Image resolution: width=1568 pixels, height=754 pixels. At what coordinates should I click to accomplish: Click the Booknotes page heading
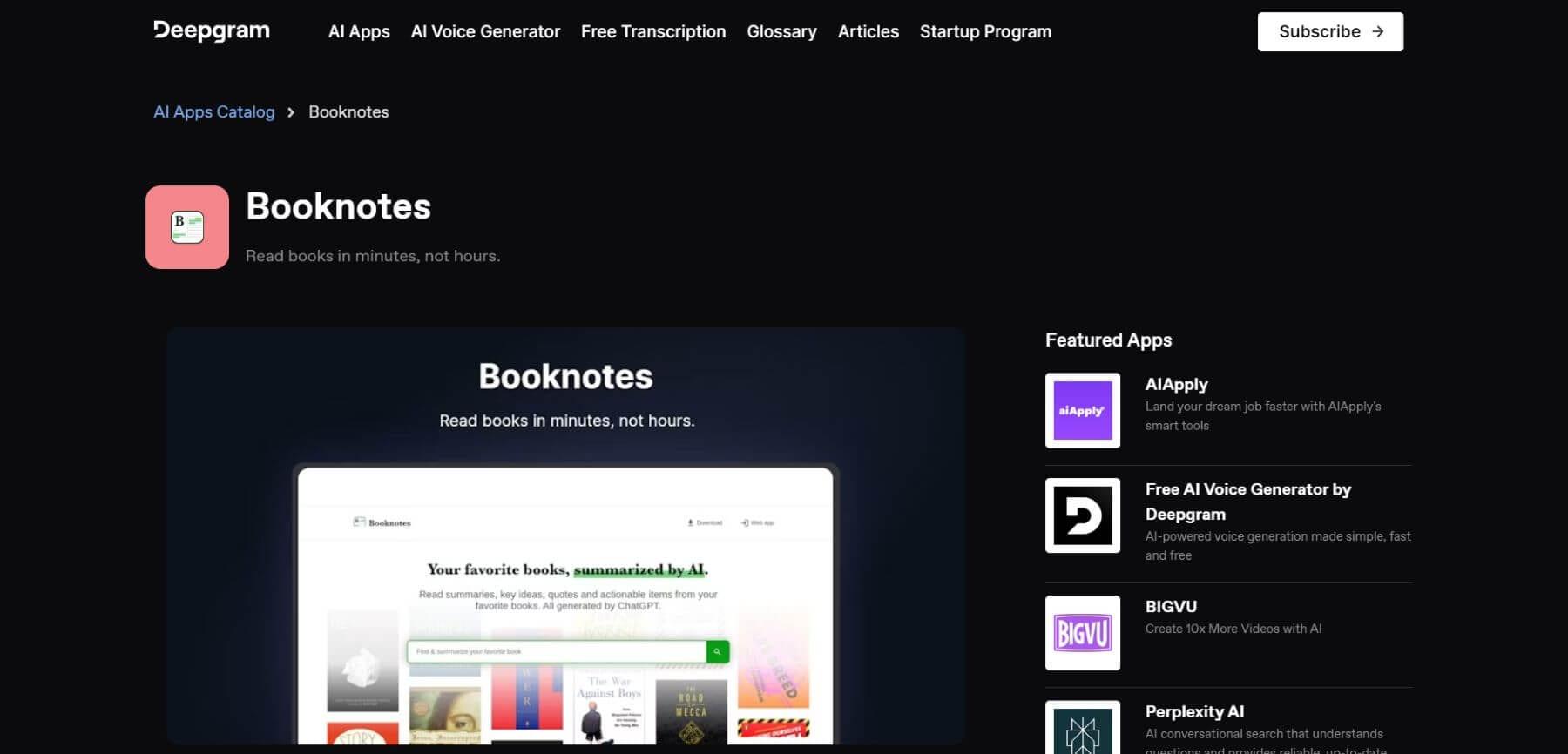[338, 206]
